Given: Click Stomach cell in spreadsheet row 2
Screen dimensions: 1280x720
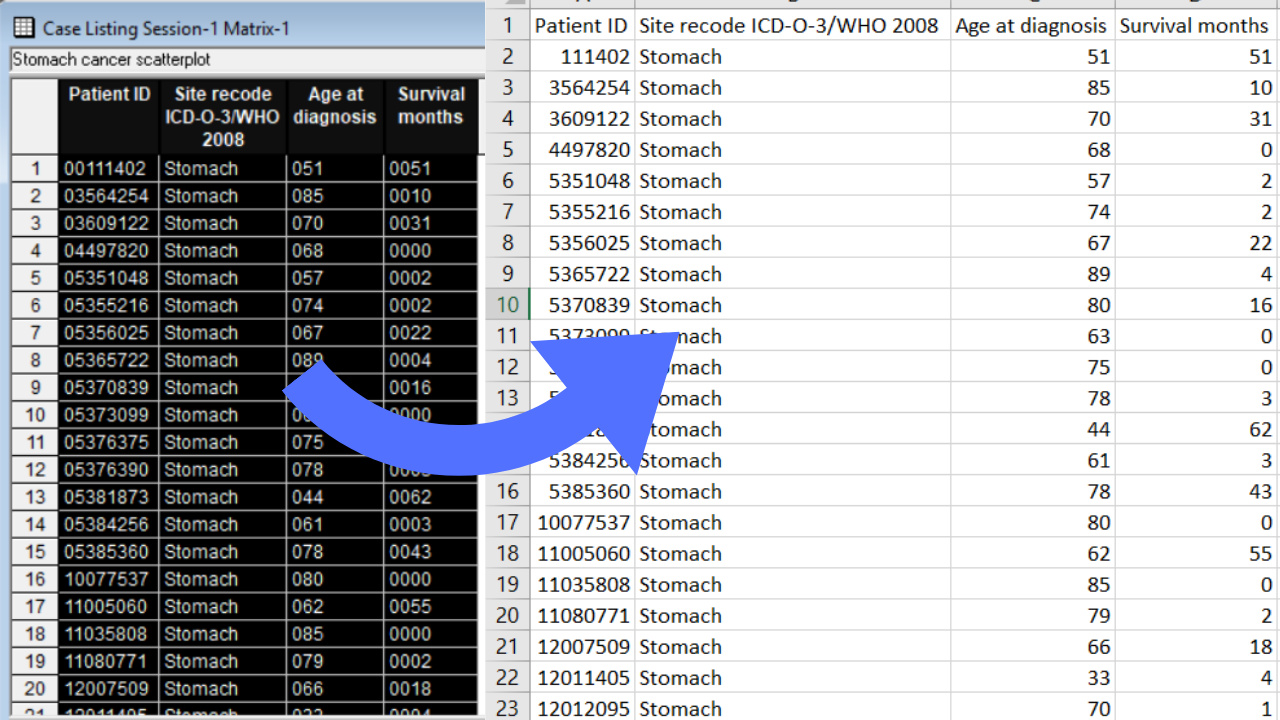Looking at the screenshot, I should (x=792, y=56).
